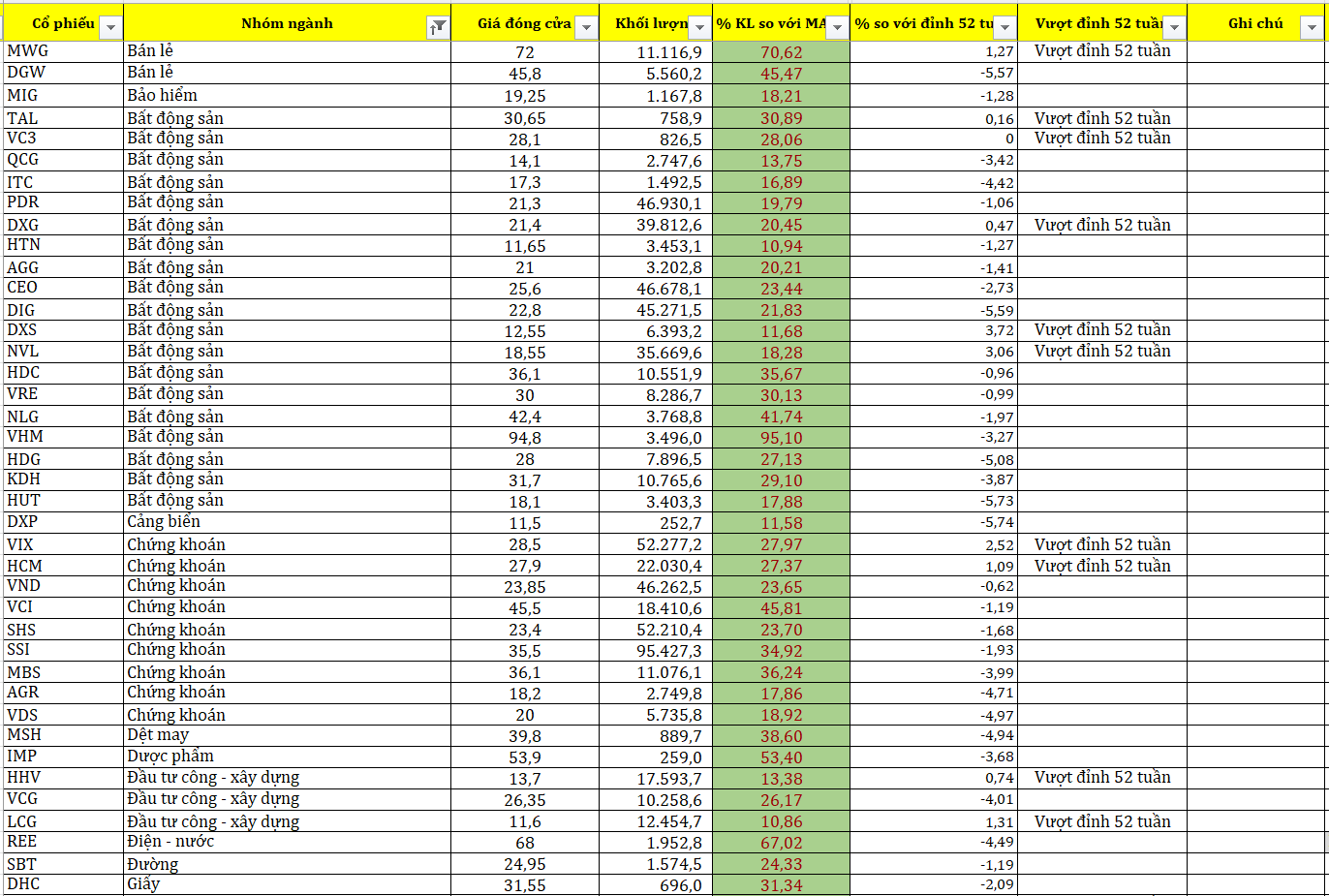Select CEO volume 46.678,1 cell
Viewport: 1329px width, 896px height.
coord(656,288)
